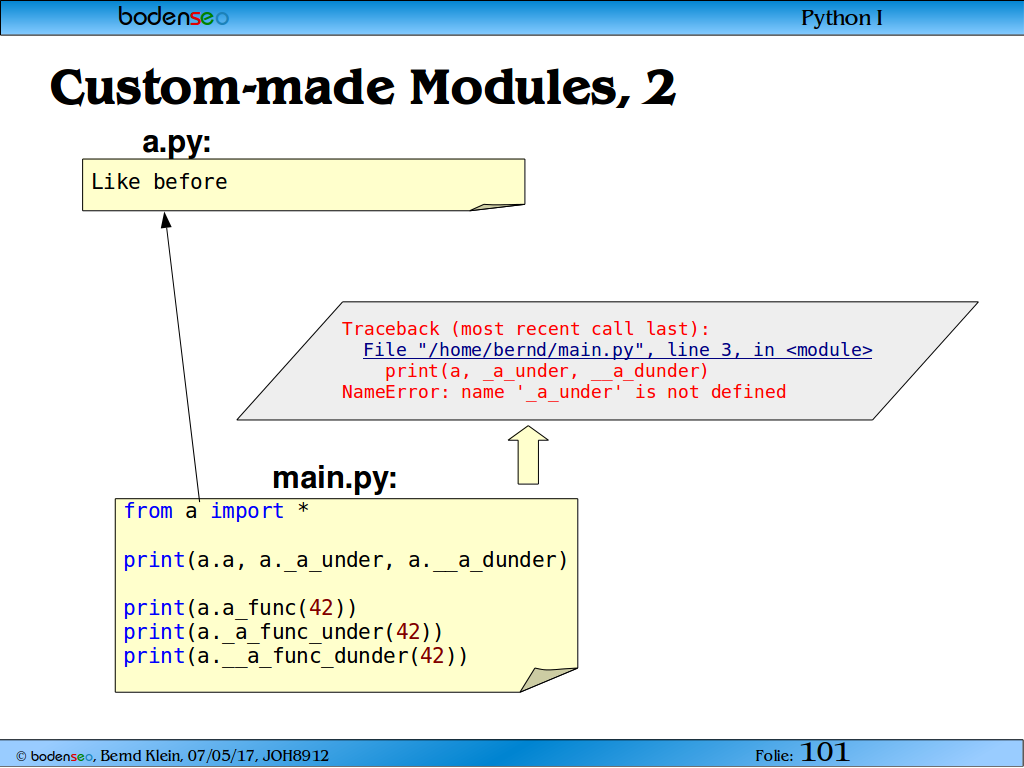Click the 'print(a.a, a._a_under, a.__a_dunder)' line

pyautogui.click(x=345, y=560)
